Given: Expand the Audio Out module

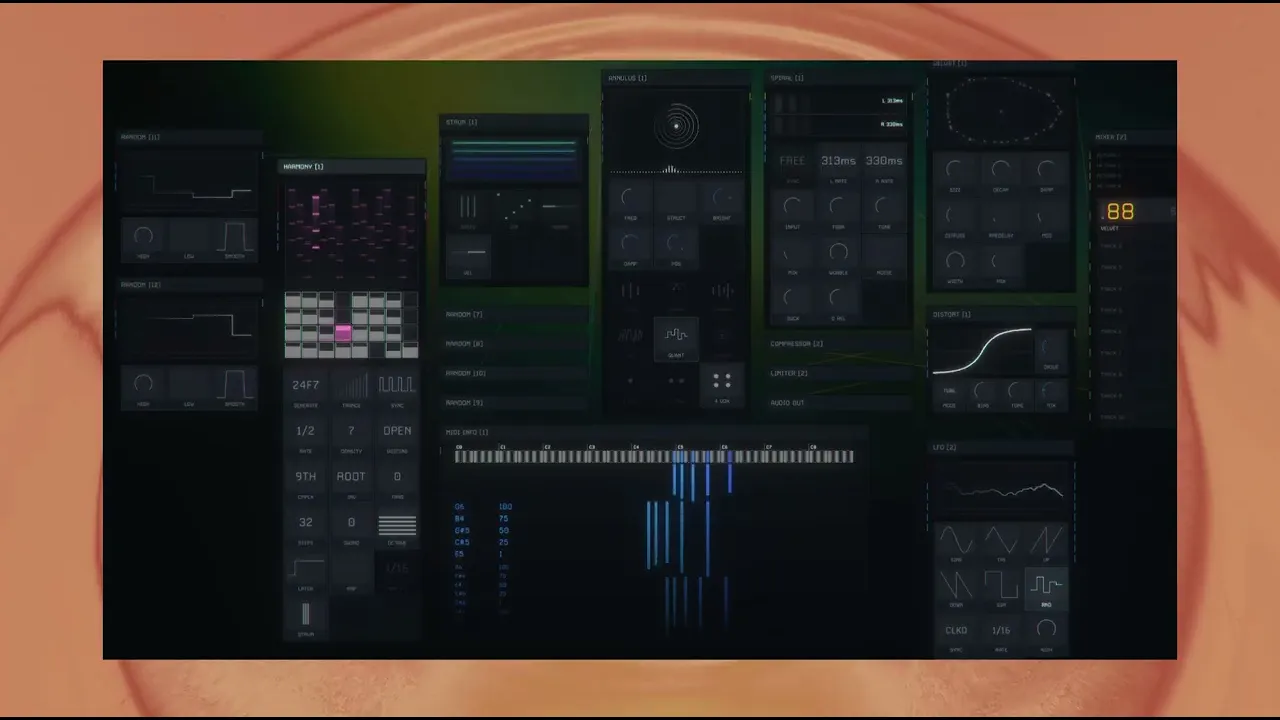Looking at the screenshot, I should (840, 403).
